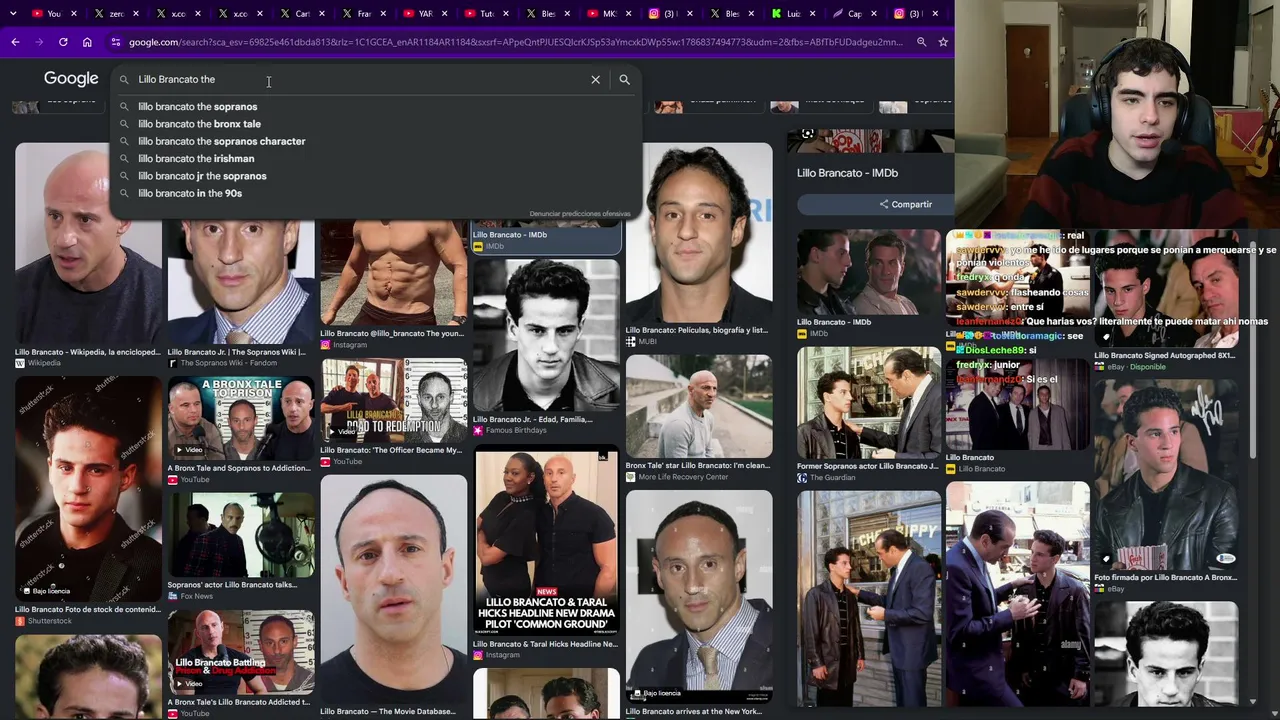Go back to the previous page

point(15,42)
